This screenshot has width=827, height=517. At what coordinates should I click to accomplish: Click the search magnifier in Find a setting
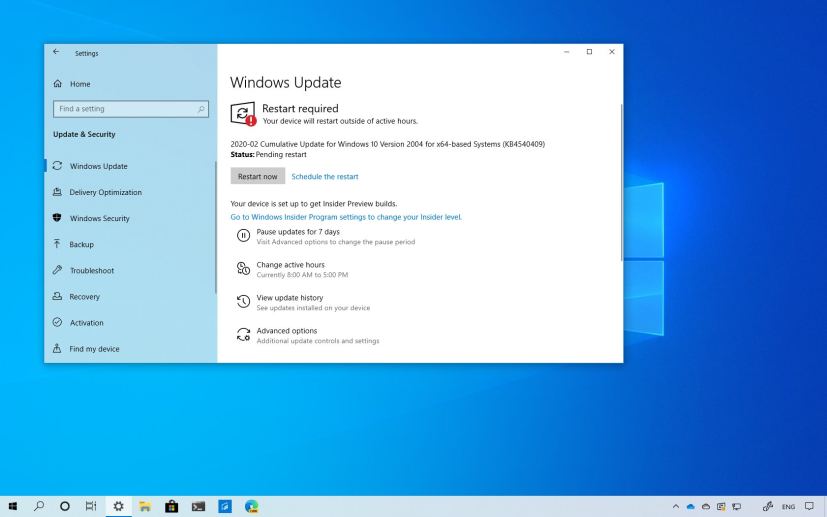tap(201, 109)
